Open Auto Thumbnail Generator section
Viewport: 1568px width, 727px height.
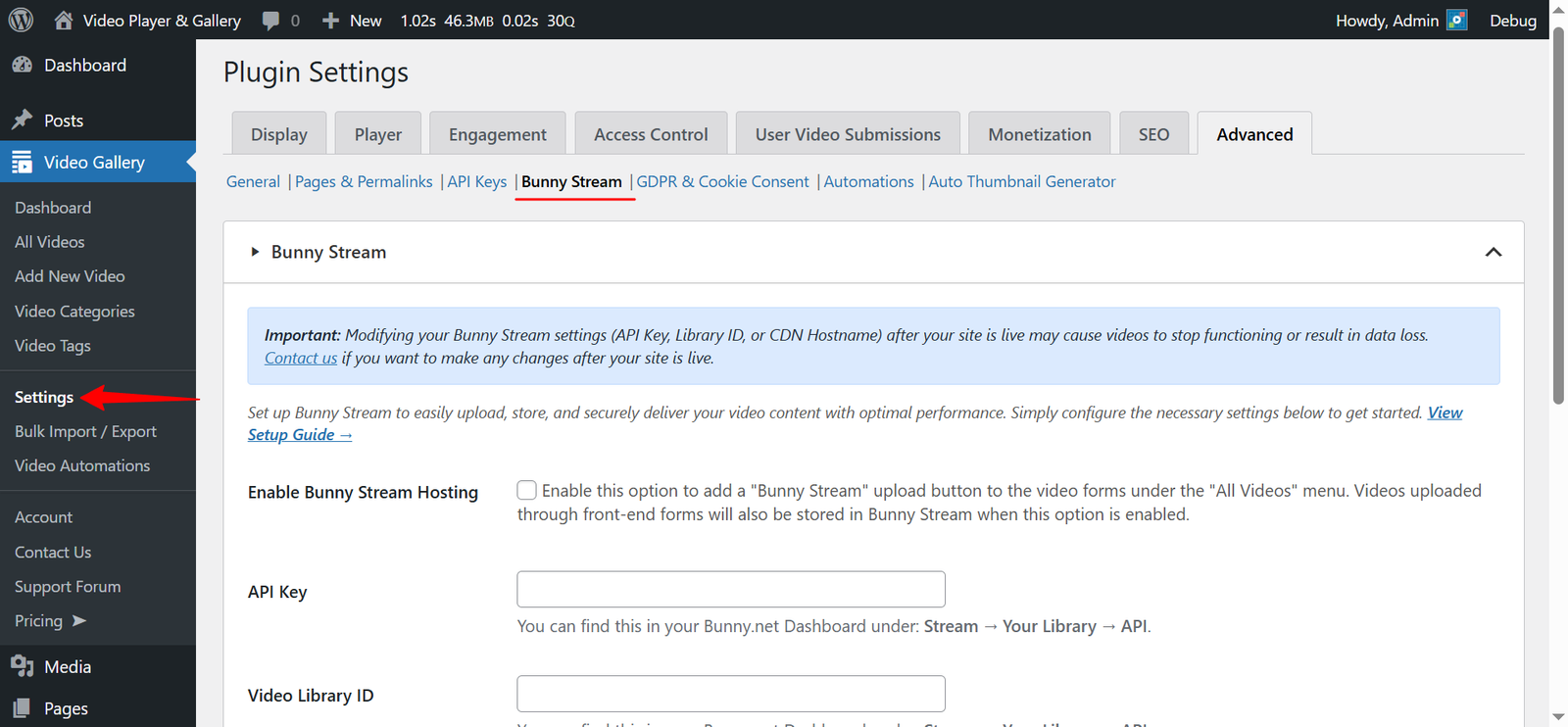click(1022, 181)
